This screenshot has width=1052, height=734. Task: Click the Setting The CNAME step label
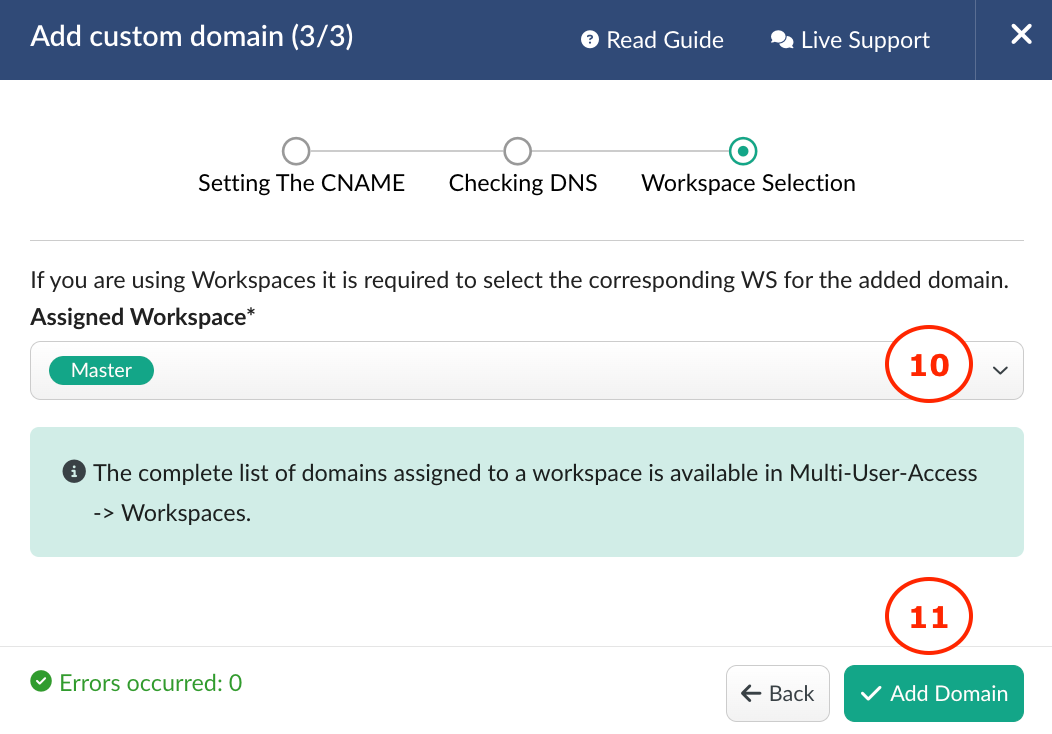[x=301, y=183]
